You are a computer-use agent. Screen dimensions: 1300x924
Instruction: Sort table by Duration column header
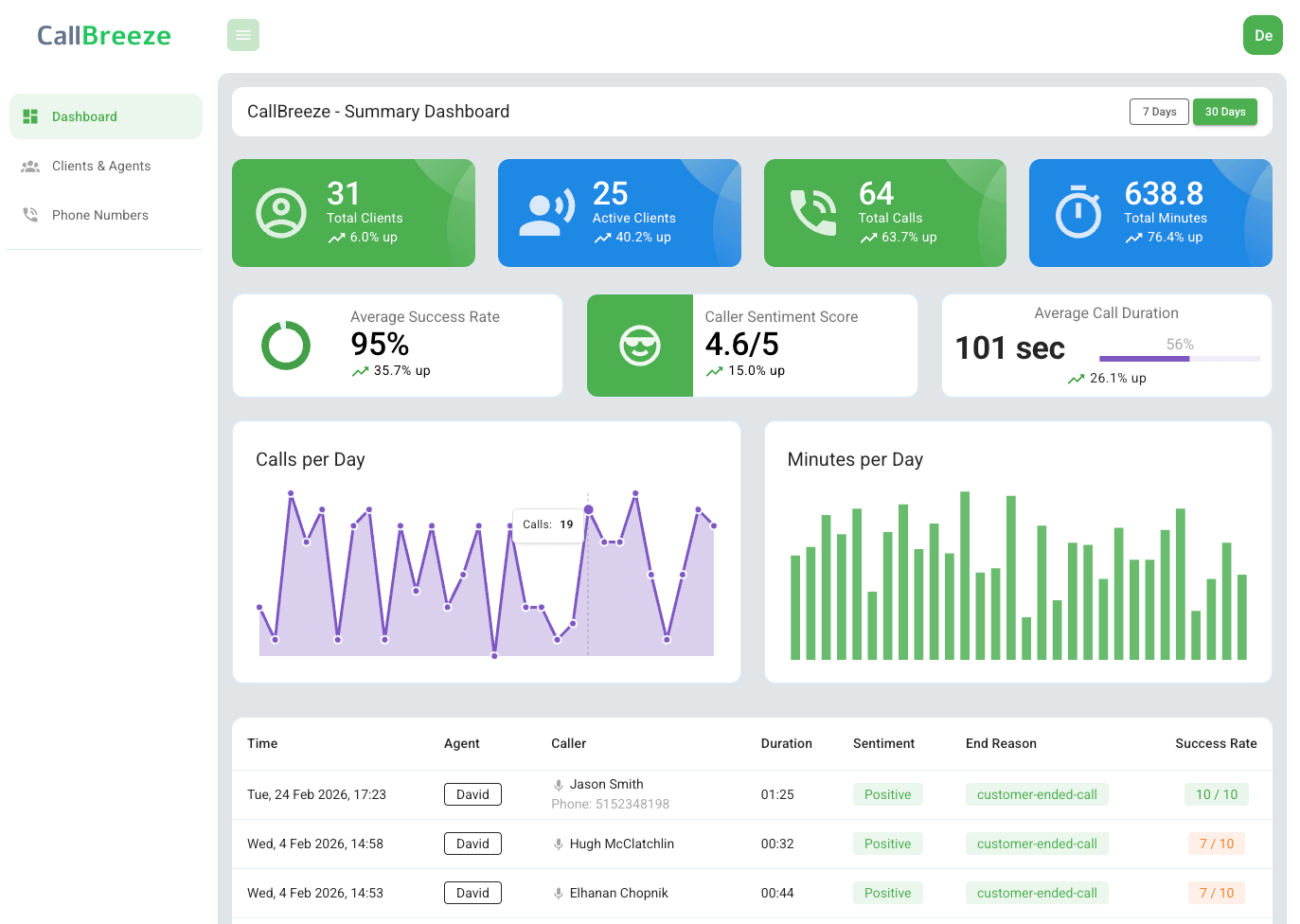(x=787, y=743)
